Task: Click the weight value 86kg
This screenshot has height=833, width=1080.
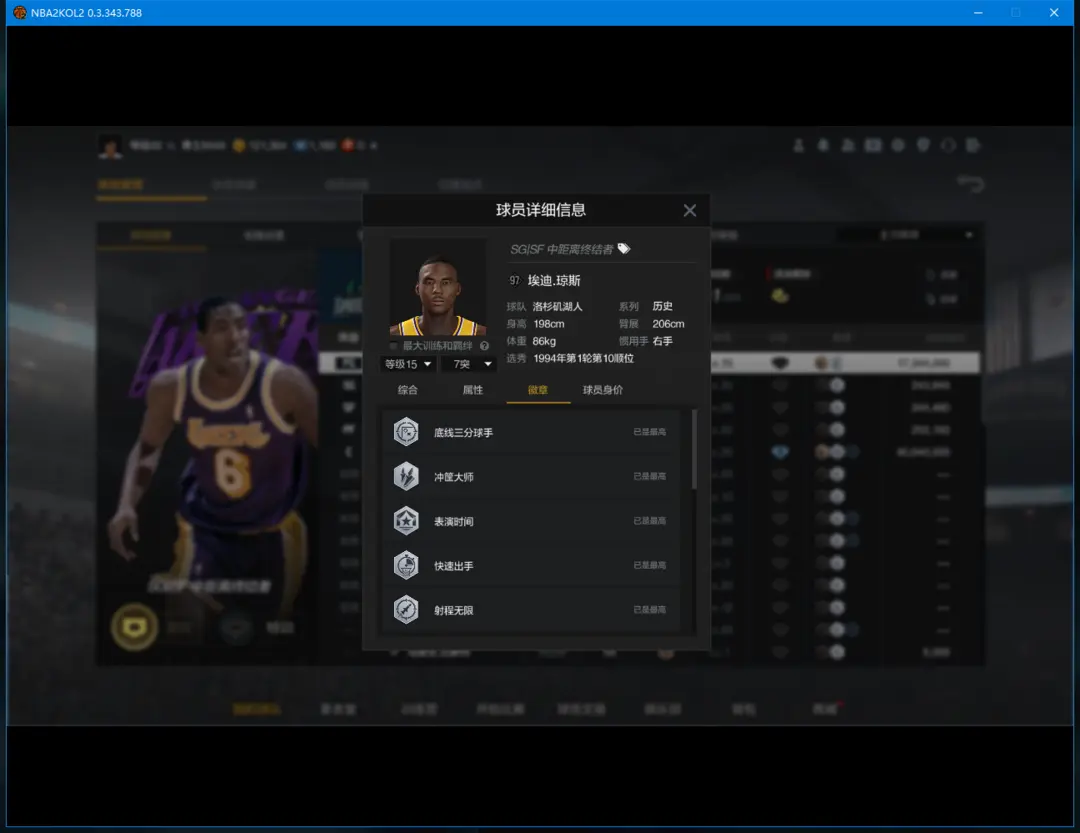Action: [544, 341]
